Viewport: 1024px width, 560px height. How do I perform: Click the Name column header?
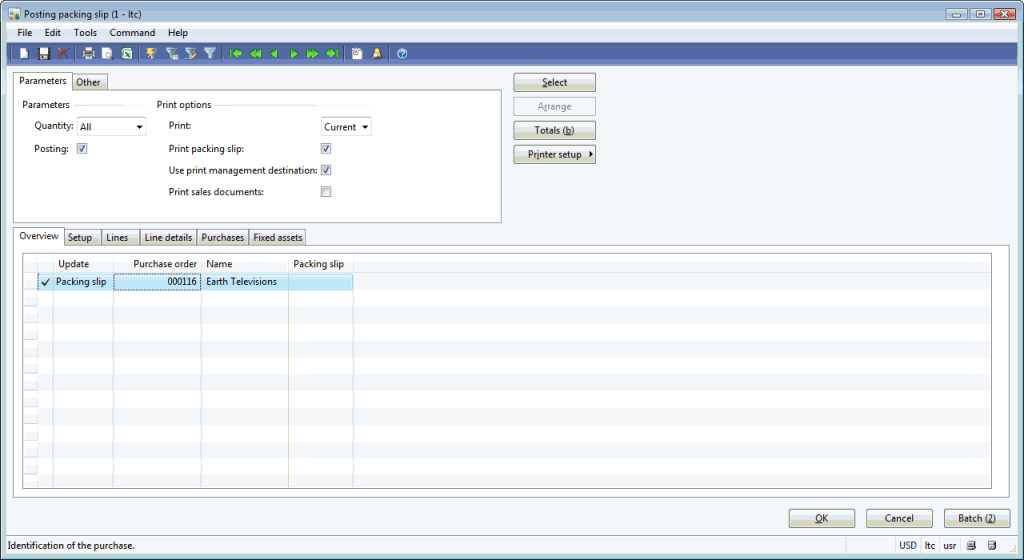[245, 264]
